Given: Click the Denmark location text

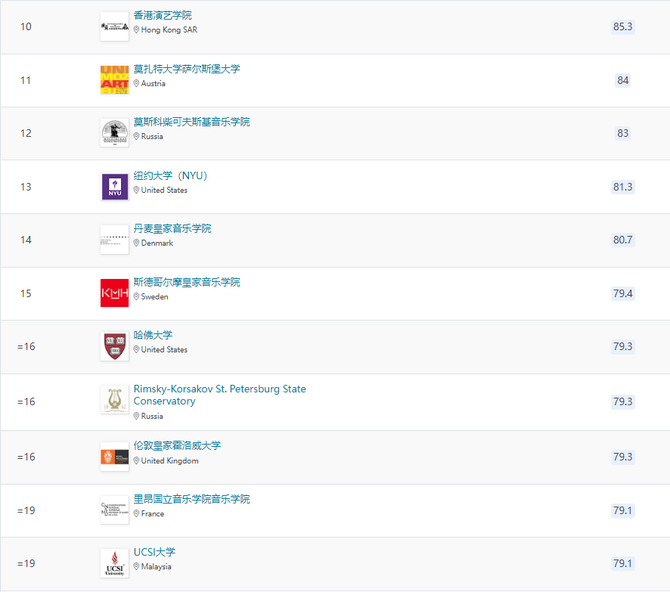Looking at the screenshot, I should click(x=157, y=243).
